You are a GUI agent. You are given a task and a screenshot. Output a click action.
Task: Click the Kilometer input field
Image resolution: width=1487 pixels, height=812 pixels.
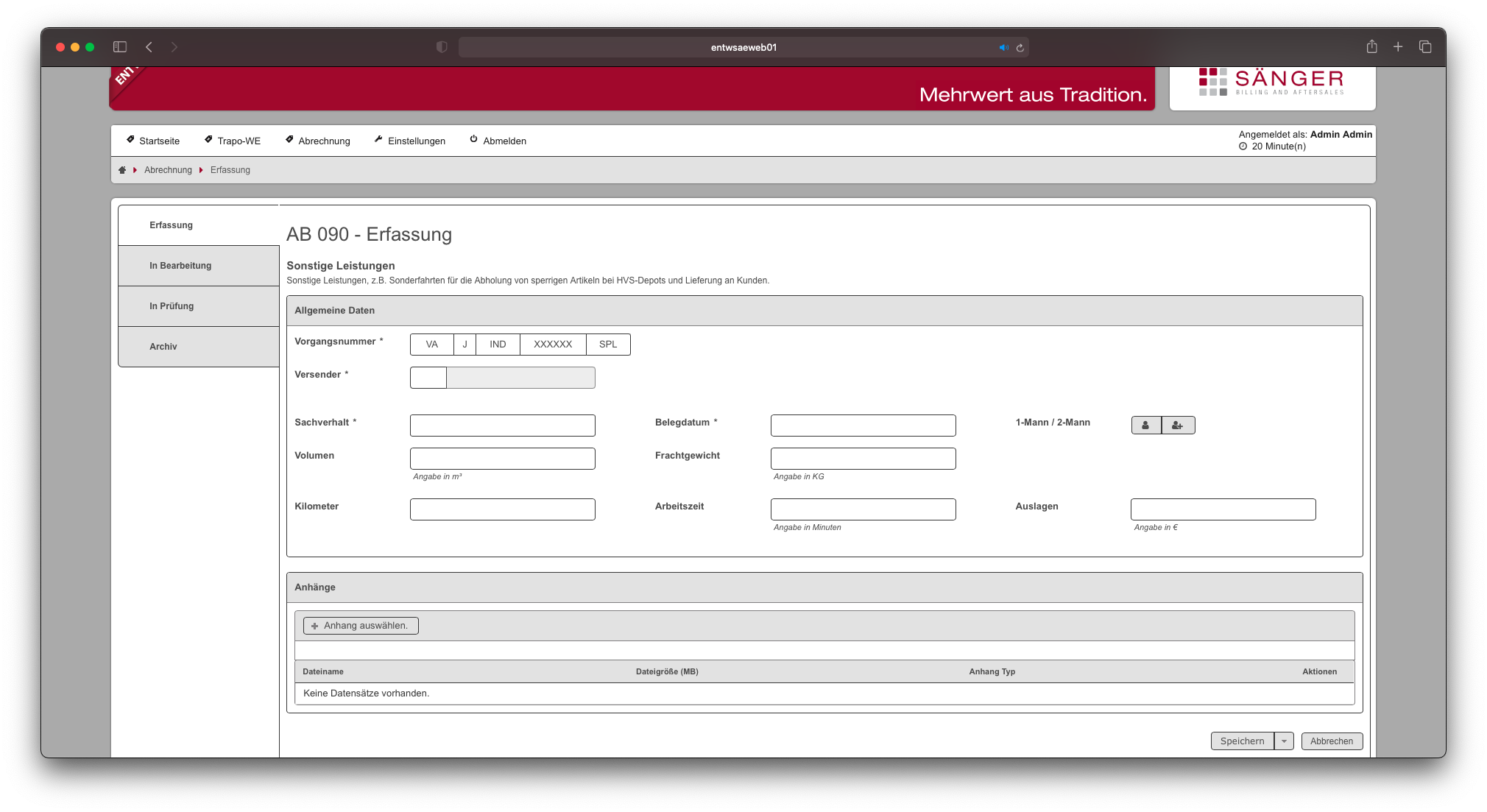tap(503, 509)
